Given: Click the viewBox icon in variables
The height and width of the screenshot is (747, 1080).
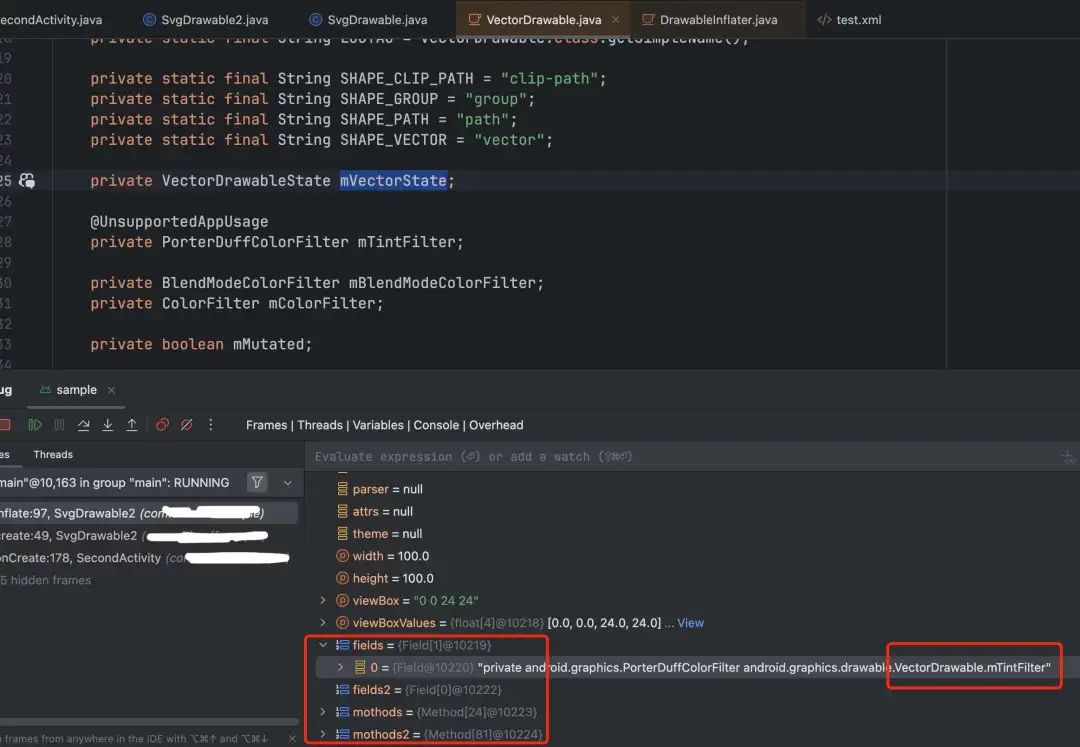Looking at the screenshot, I should [342, 600].
